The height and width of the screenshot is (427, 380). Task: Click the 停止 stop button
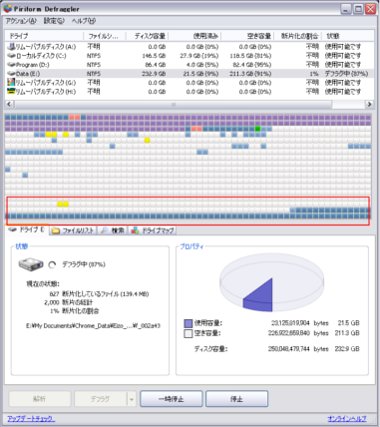237,399
